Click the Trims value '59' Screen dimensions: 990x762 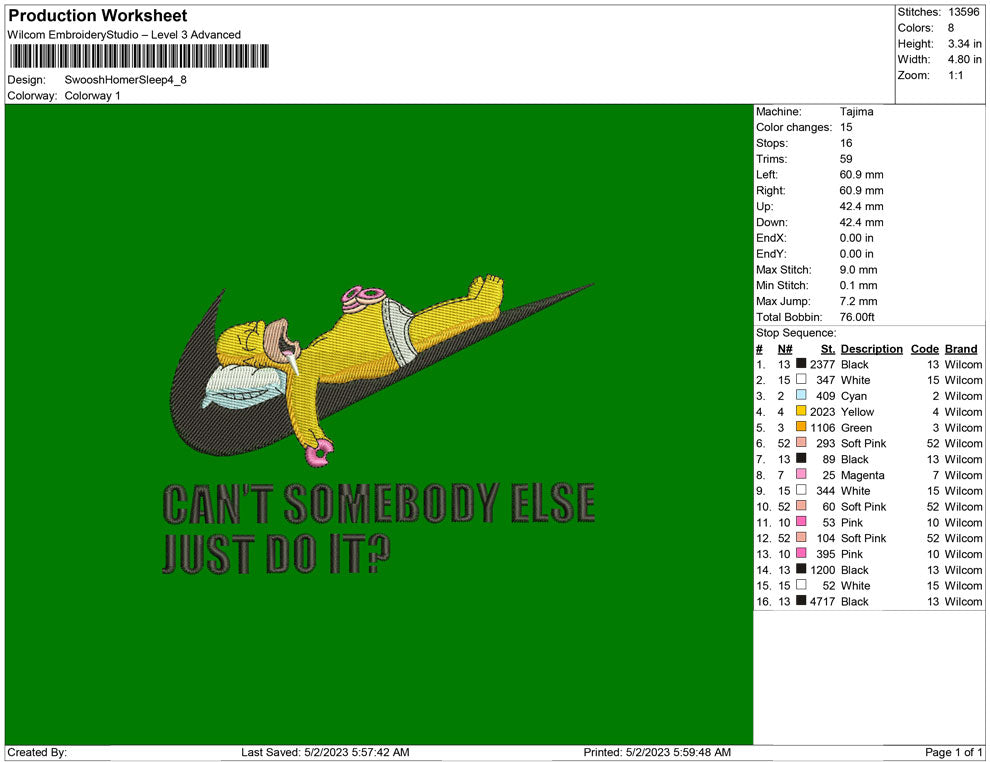coord(846,159)
